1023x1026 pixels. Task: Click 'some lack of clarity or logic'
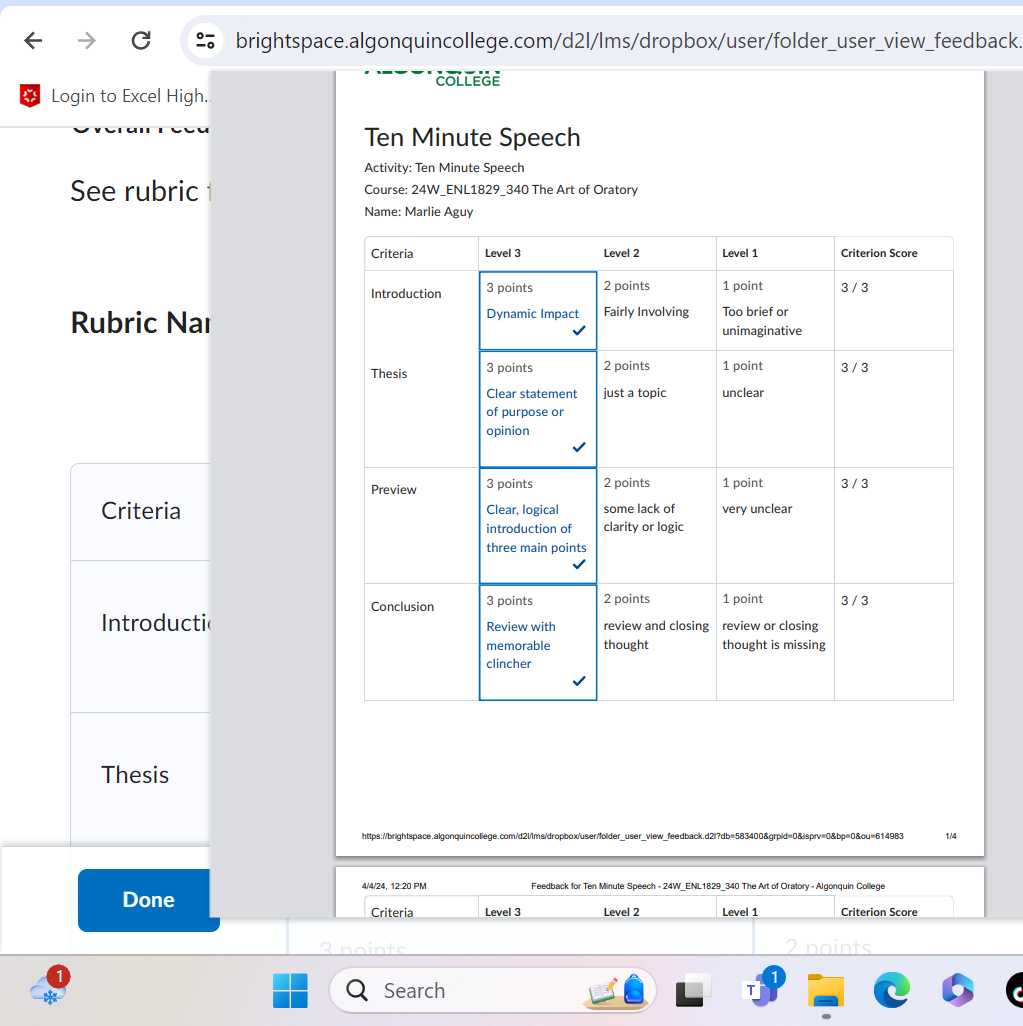pyautogui.click(x=643, y=518)
